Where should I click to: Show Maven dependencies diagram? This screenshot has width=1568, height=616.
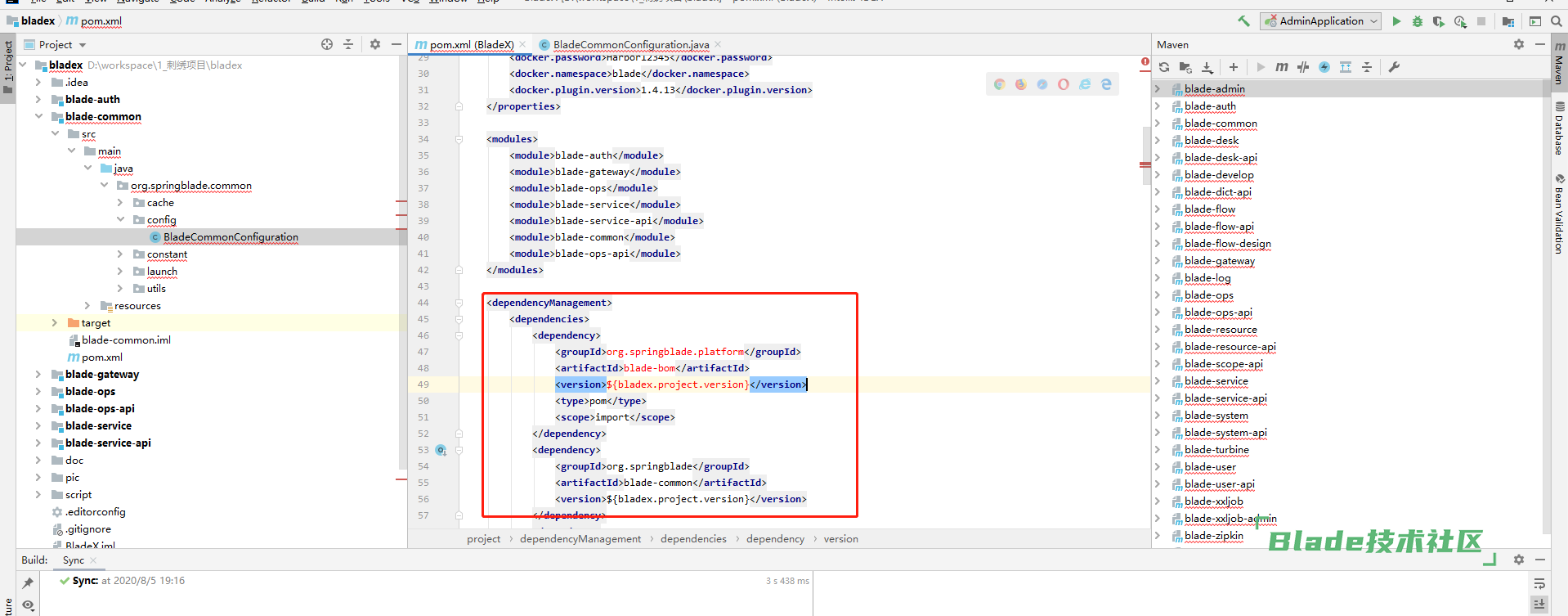pyautogui.click(x=1346, y=67)
